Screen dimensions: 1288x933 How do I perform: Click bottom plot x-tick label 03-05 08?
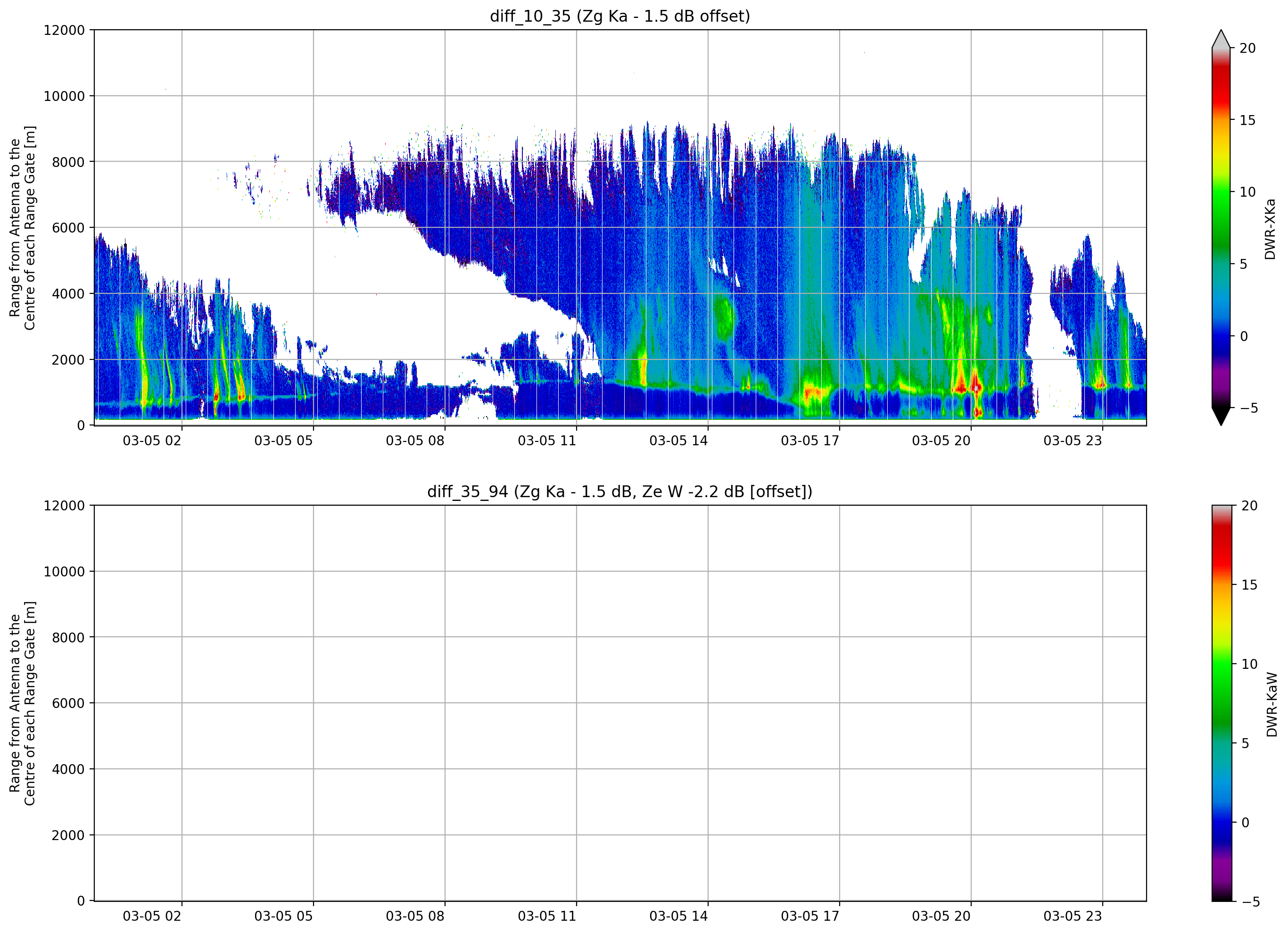[415, 916]
